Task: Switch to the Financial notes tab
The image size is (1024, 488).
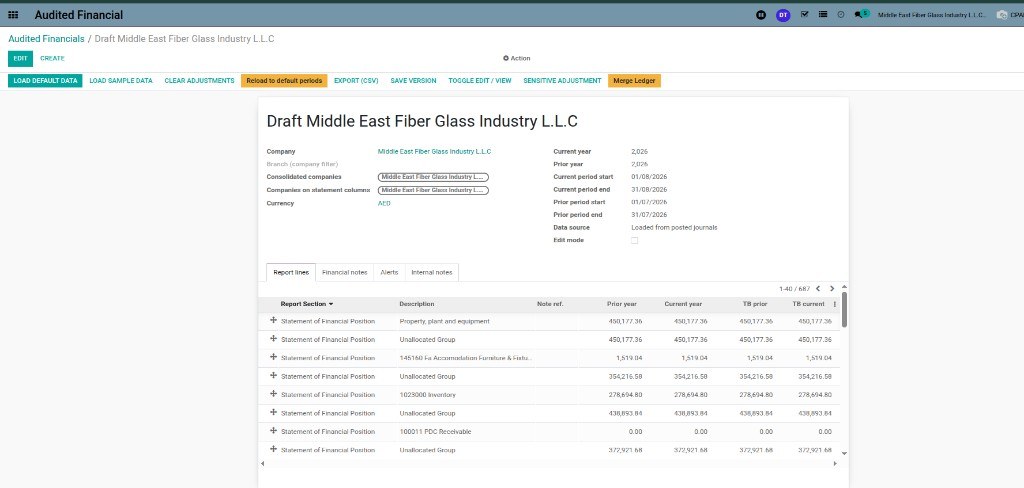Action: [345, 272]
